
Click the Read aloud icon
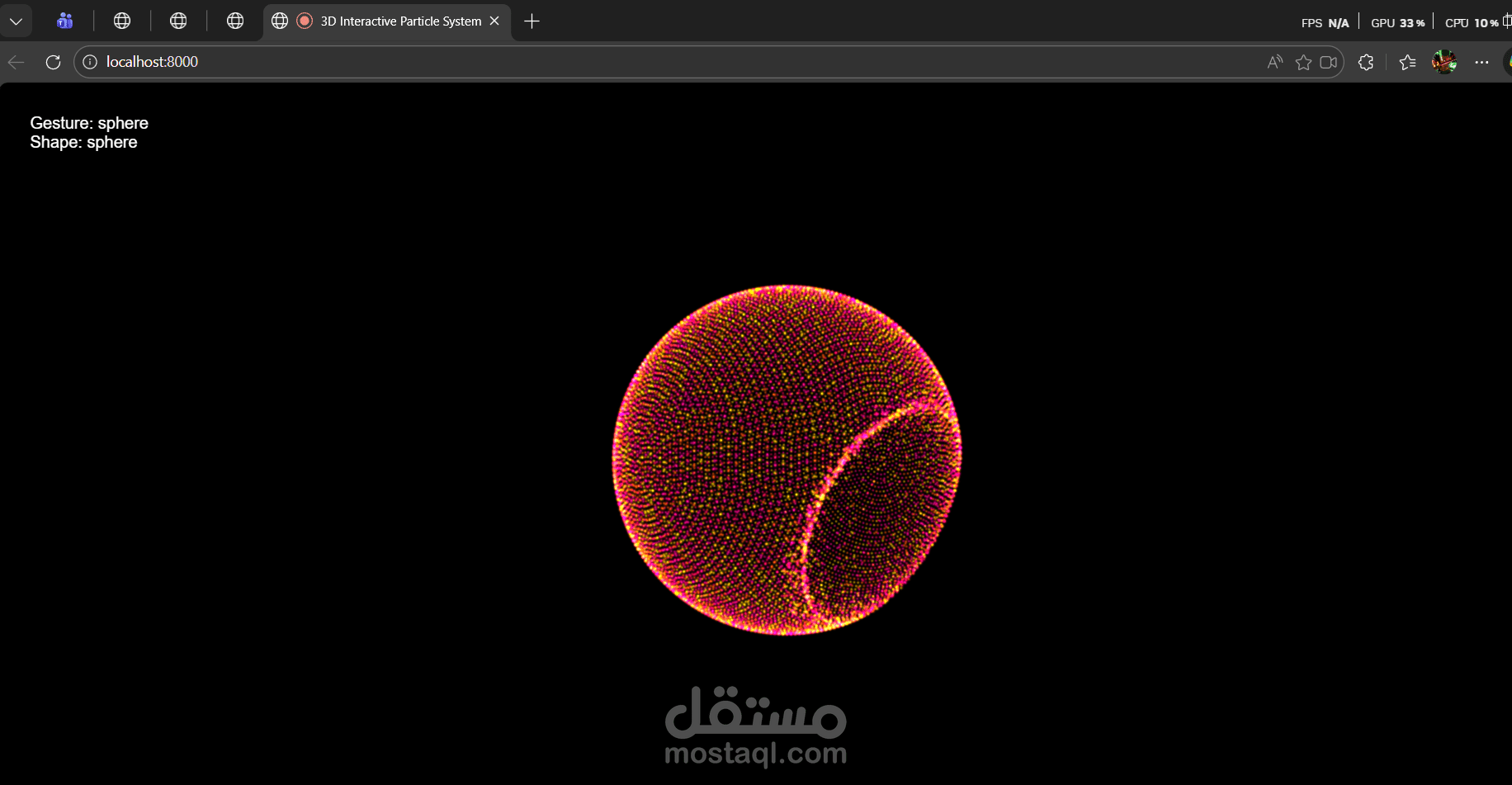tap(1274, 62)
